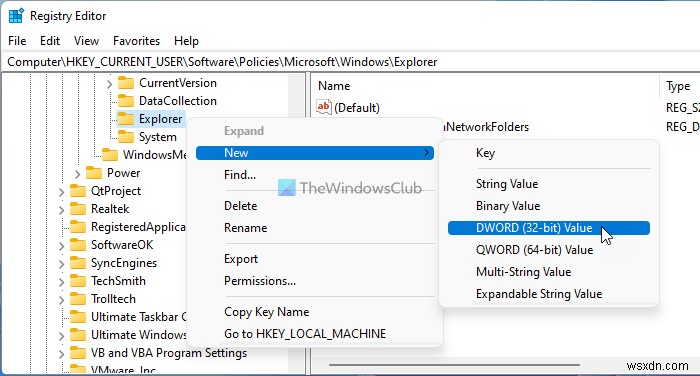
Task: Select the DataCollection key
Action: tap(178, 101)
